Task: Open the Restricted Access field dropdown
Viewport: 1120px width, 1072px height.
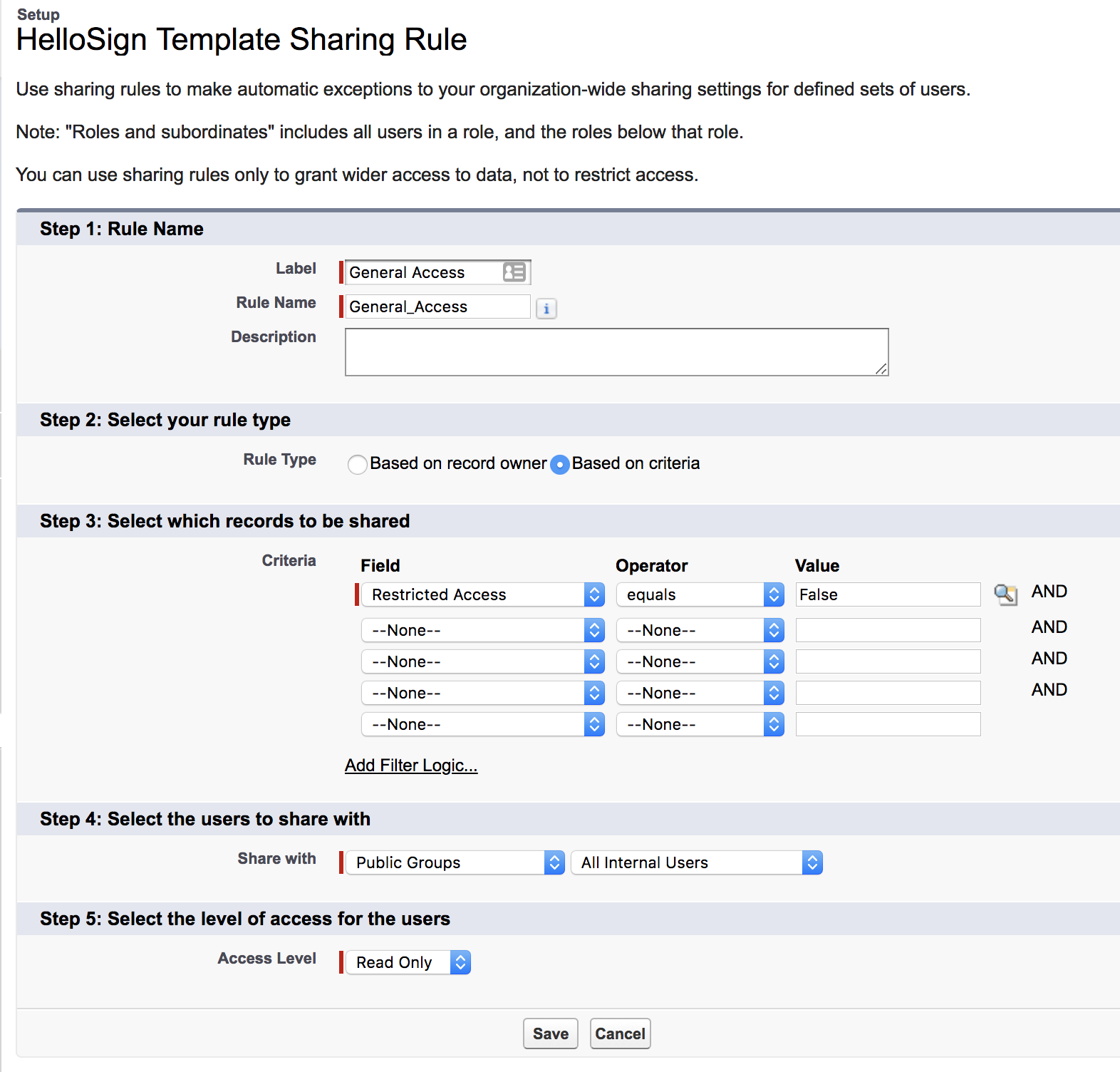Action: (483, 594)
